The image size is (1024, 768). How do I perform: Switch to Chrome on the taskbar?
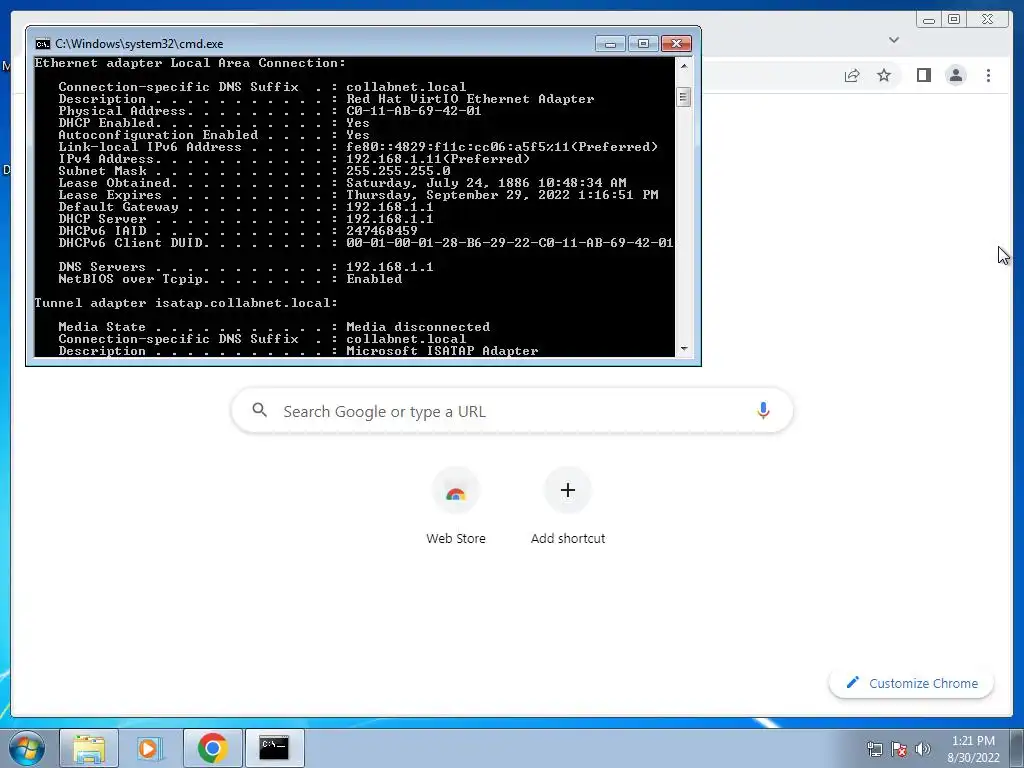[212, 748]
